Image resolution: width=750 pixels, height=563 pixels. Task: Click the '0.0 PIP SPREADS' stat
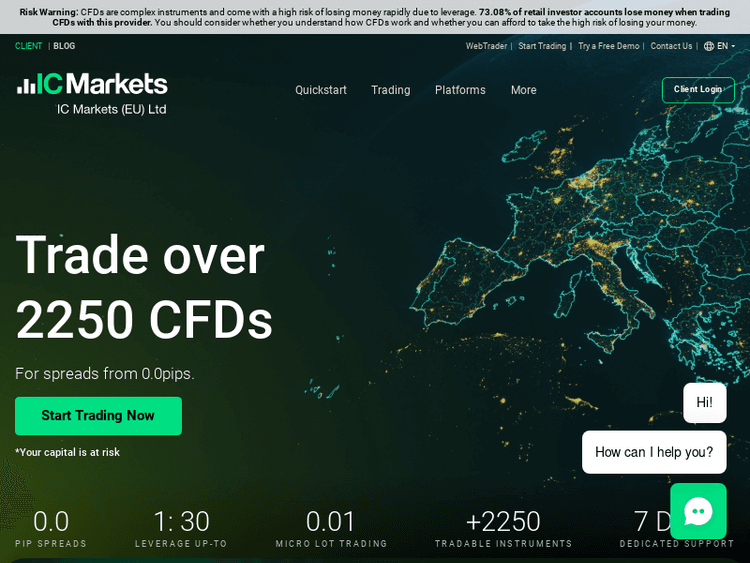point(51,528)
